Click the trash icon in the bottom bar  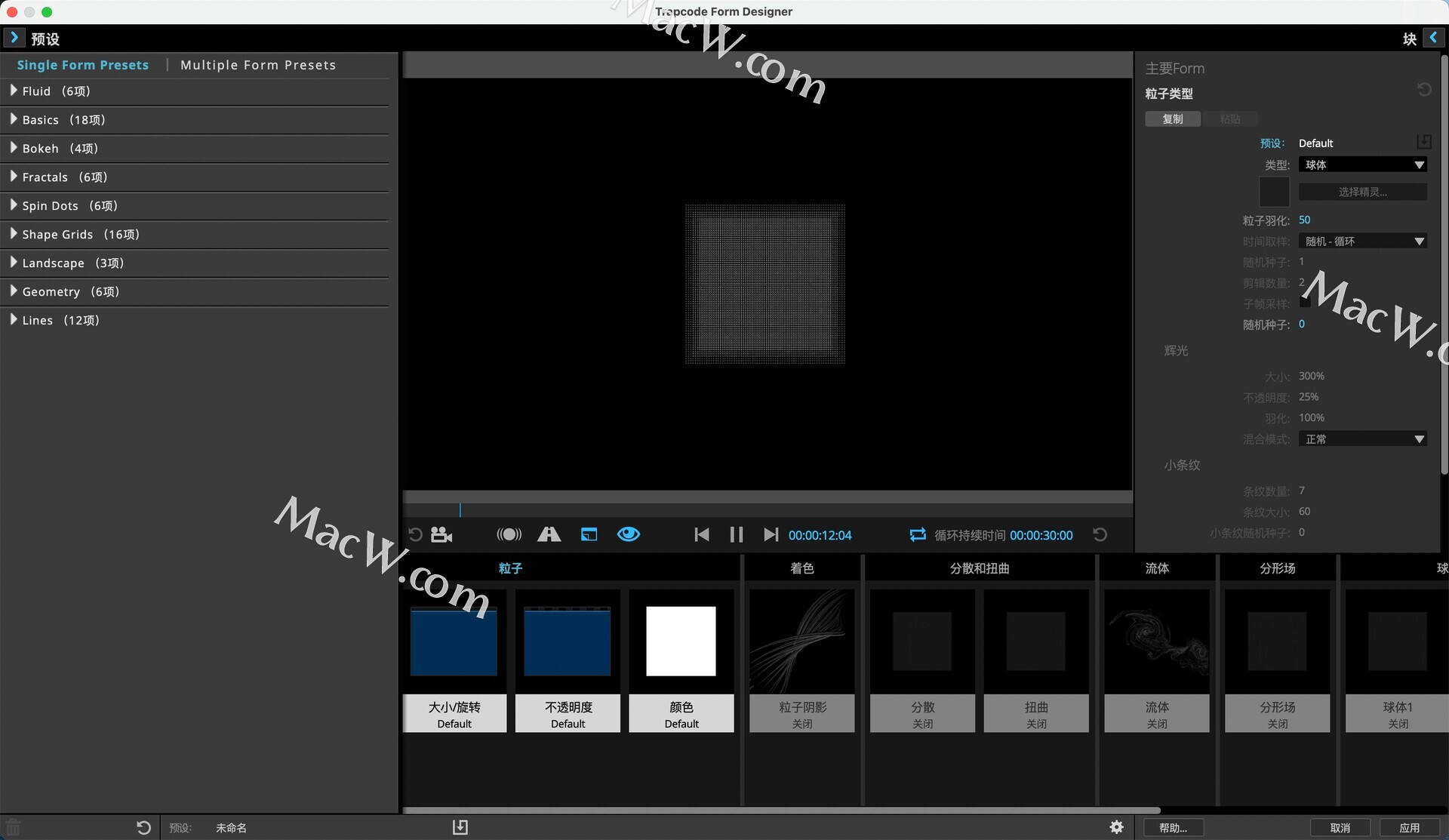click(13, 827)
